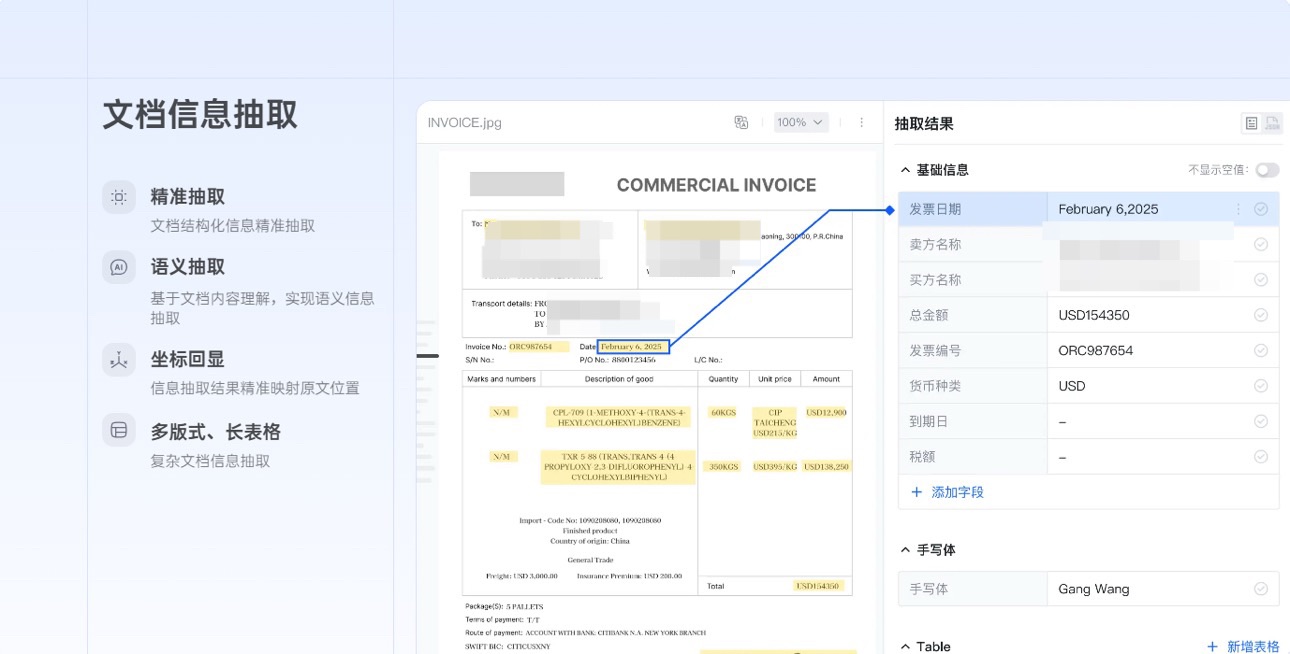The image size is (1290, 654).
Task: Select the 税额 field label
Action: 922,457
